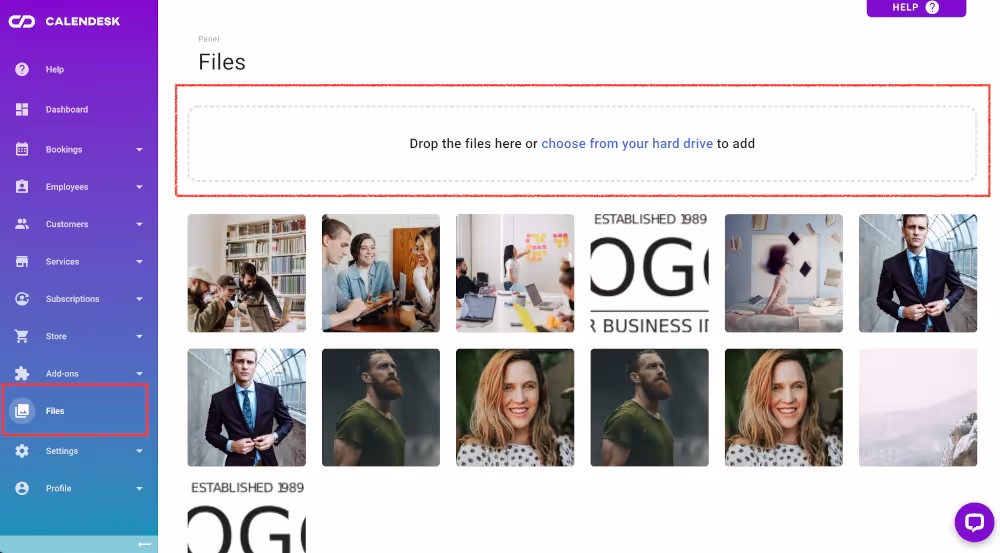
Task: Open the bookshelf library photo thumbnail
Action: (x=247, y=273)
